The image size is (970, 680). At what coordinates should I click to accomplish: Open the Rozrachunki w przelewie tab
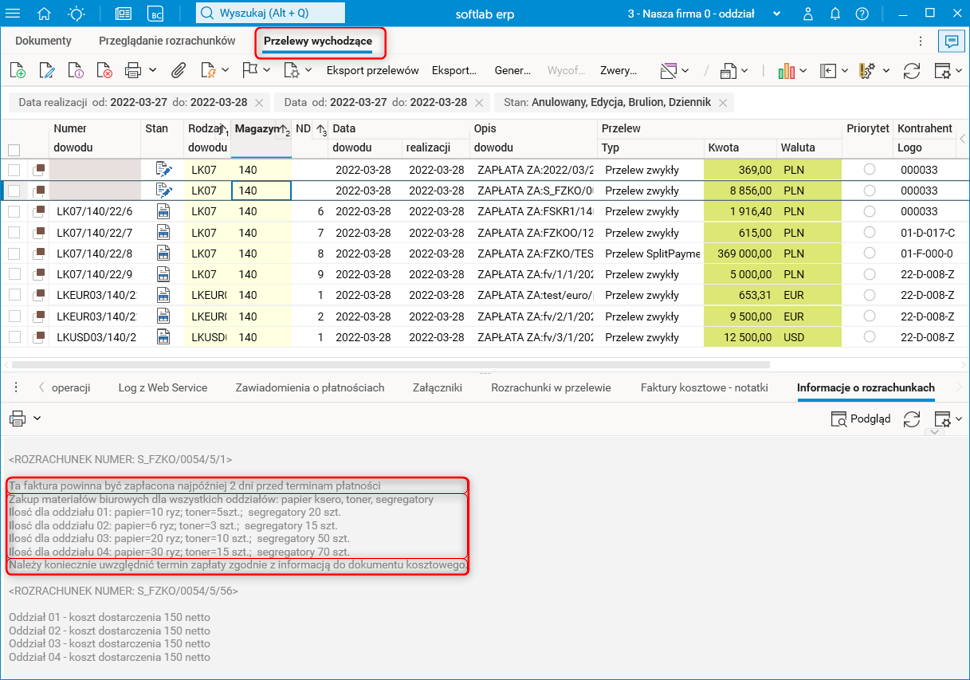550,388
